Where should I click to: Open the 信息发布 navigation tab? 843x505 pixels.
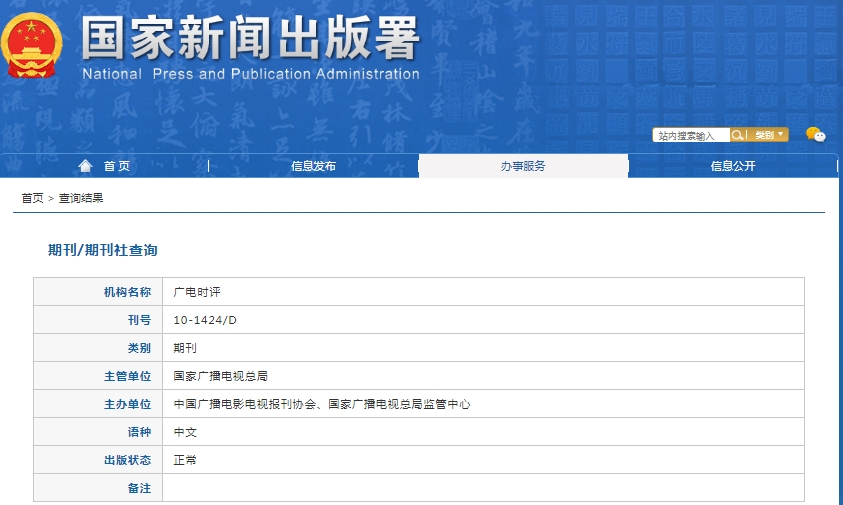[x=313, y=166]
